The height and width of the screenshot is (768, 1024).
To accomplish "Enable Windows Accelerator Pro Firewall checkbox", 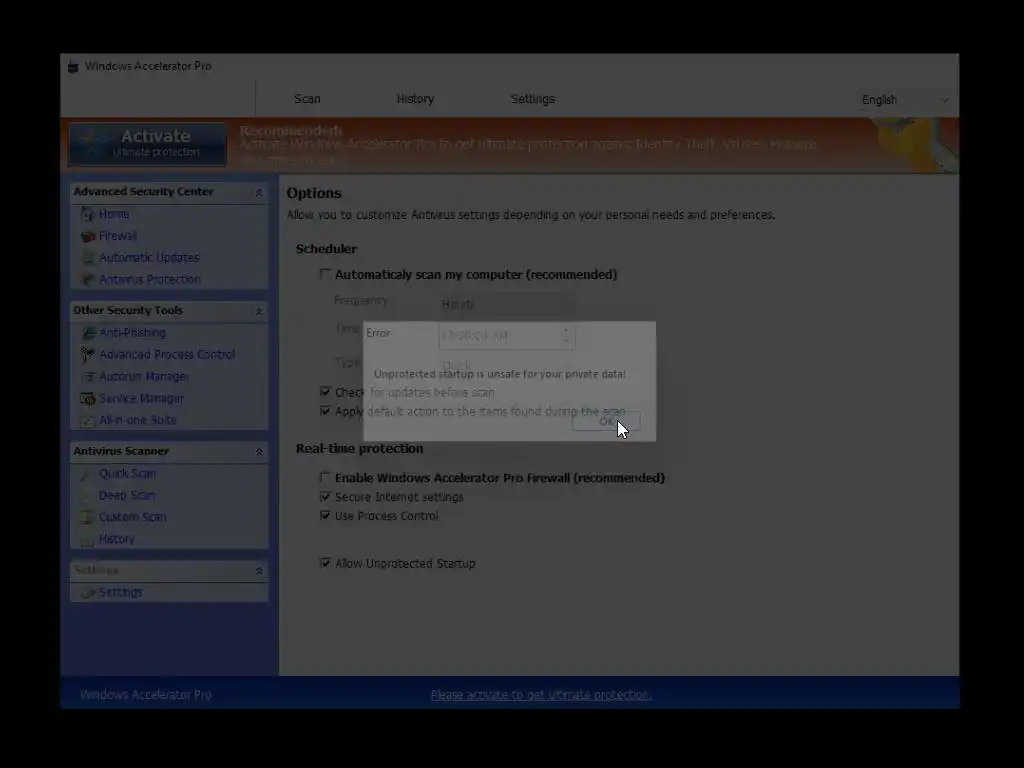I will (x=325, y=477).
